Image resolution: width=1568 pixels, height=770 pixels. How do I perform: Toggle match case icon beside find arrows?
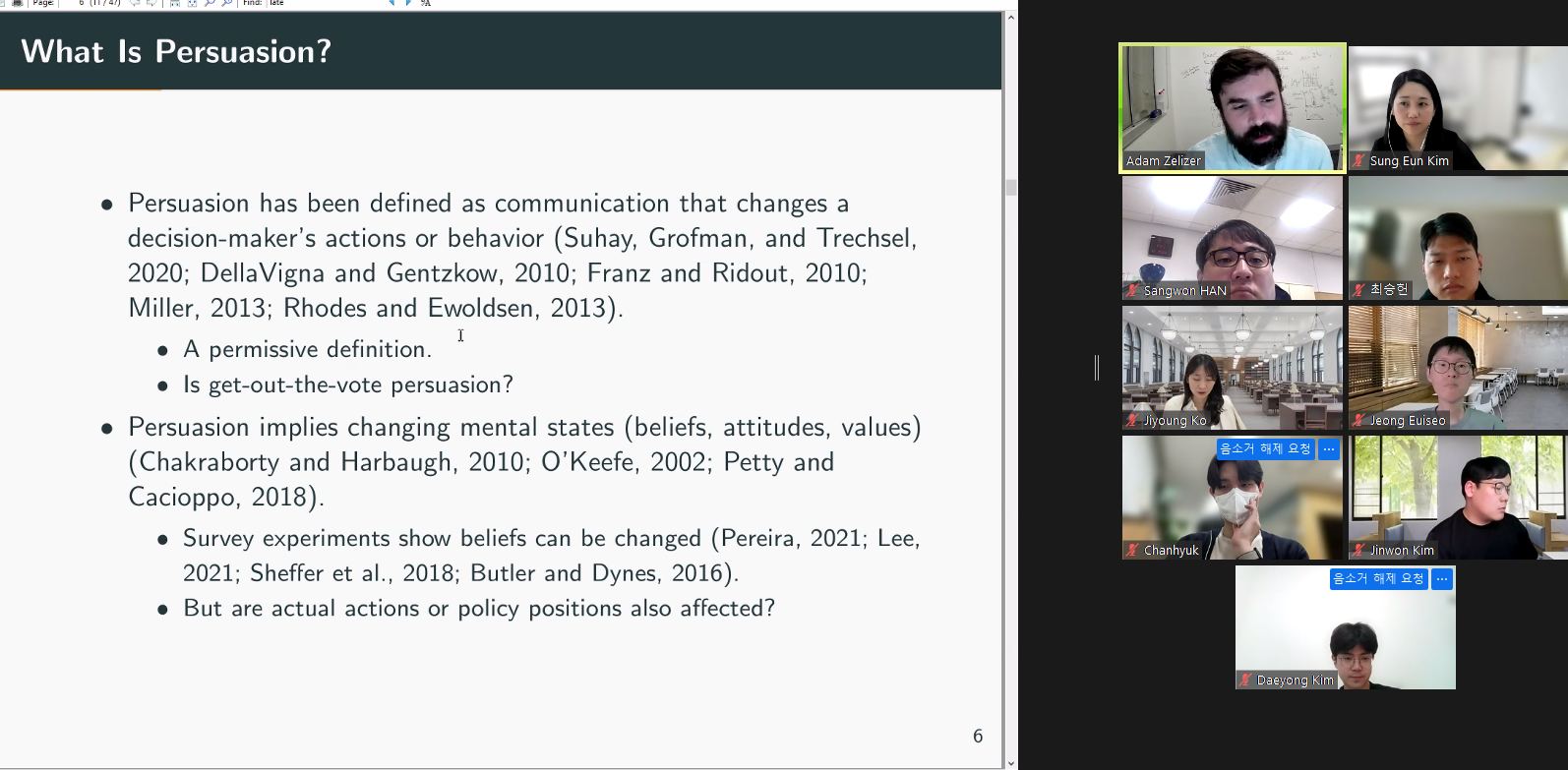426,3
